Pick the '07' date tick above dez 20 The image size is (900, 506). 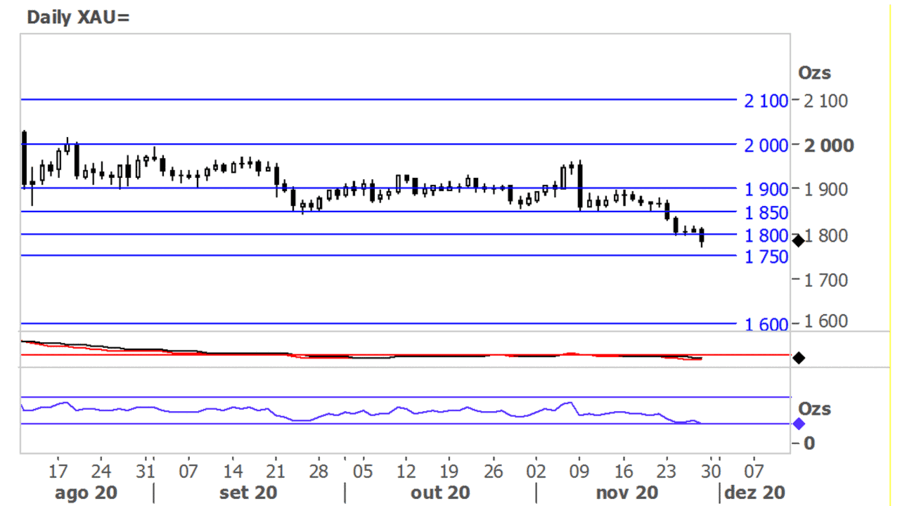click(x=754, y=472)
